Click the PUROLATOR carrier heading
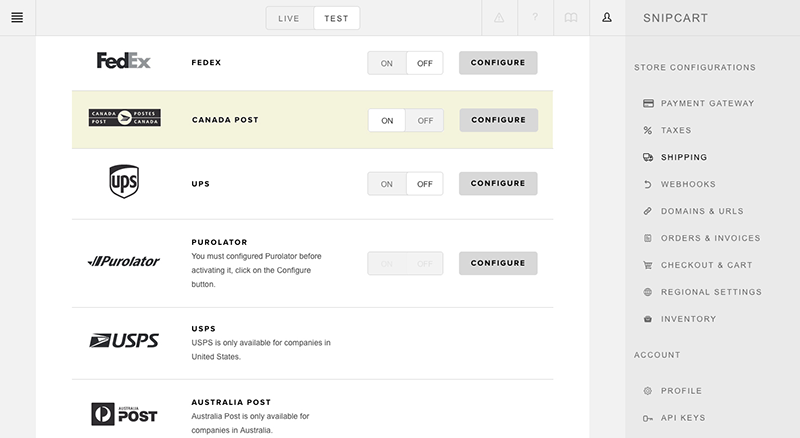800x438 pixels. pos(219,242)
